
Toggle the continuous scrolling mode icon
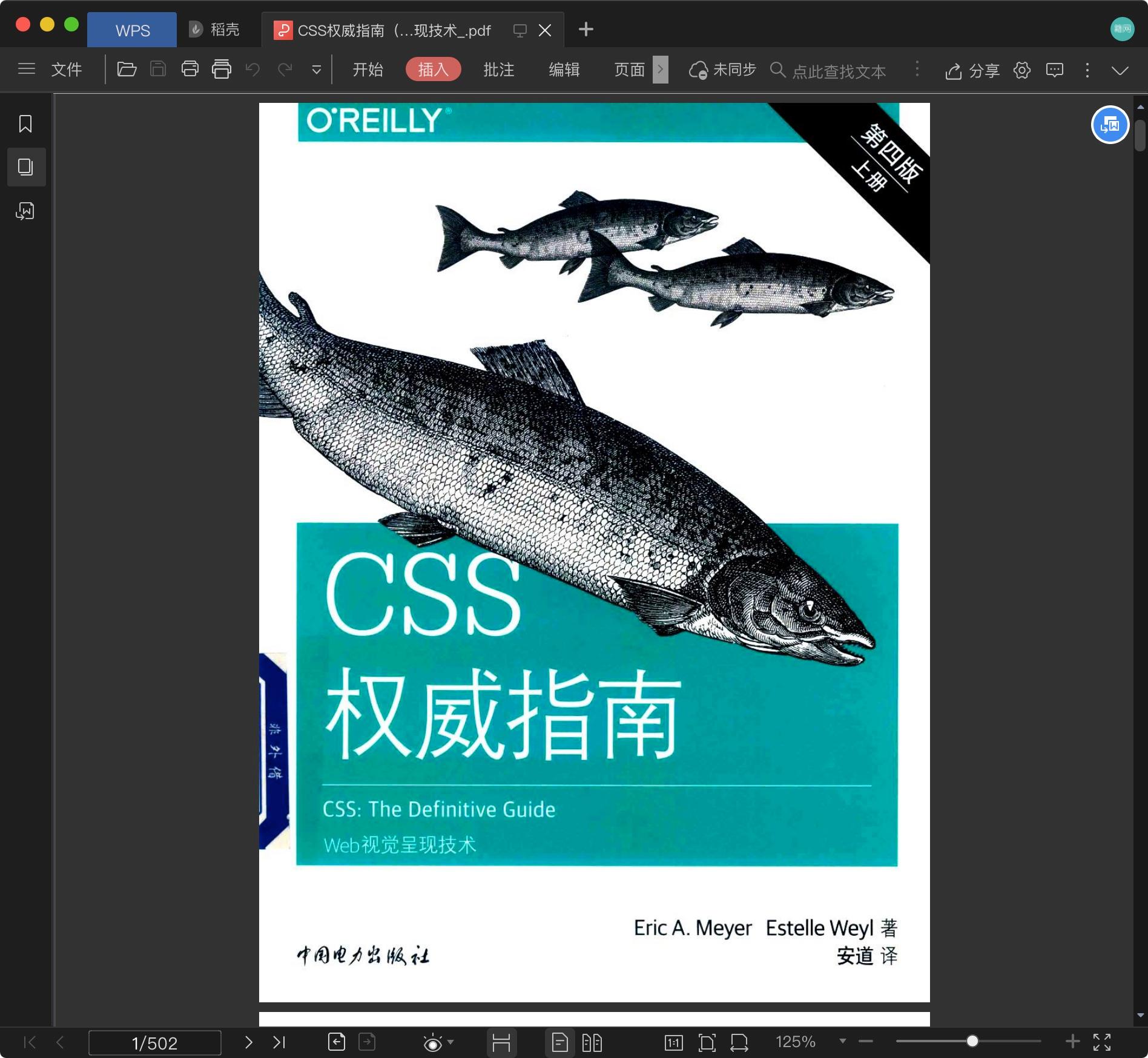pyautogui.click(x=501, y=1042)
